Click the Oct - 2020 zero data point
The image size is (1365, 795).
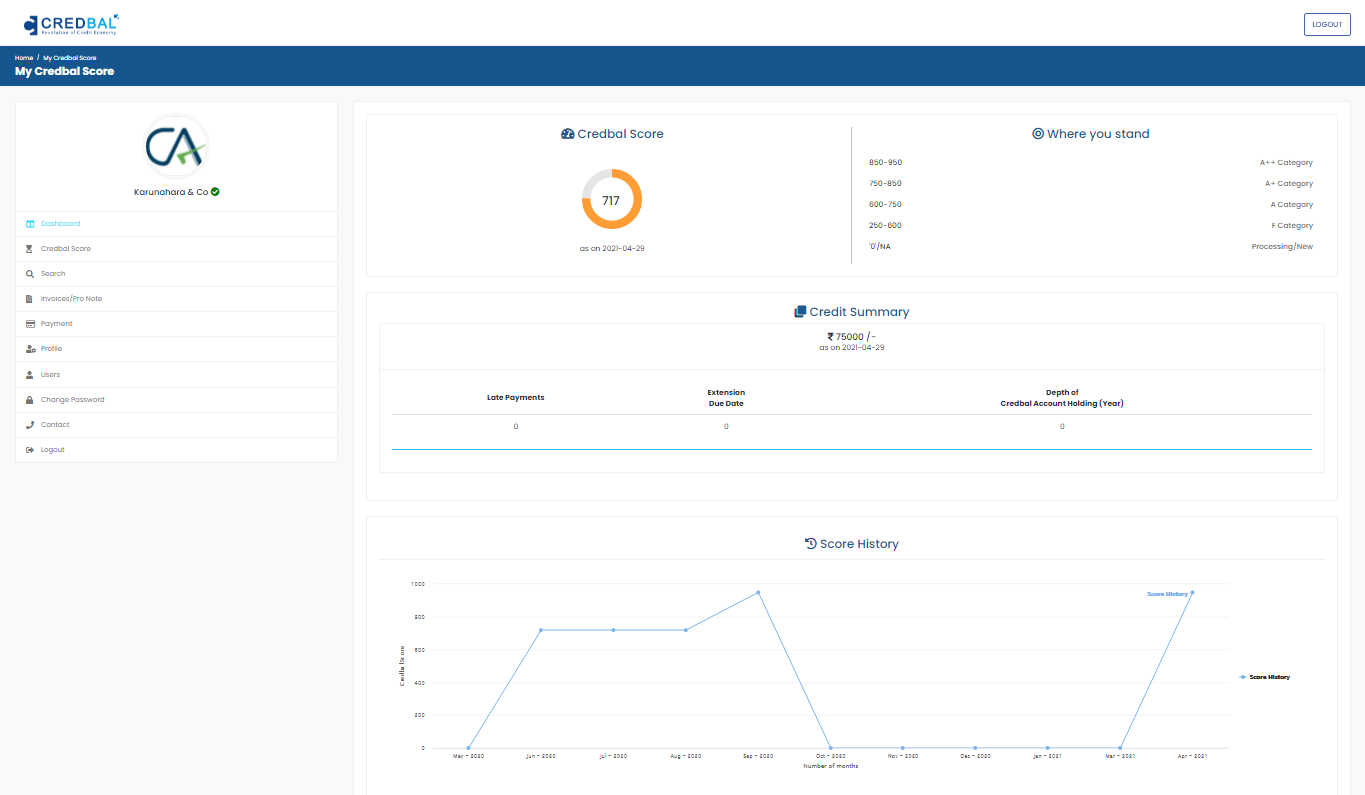pyautogui.click(x=830, y=748)
